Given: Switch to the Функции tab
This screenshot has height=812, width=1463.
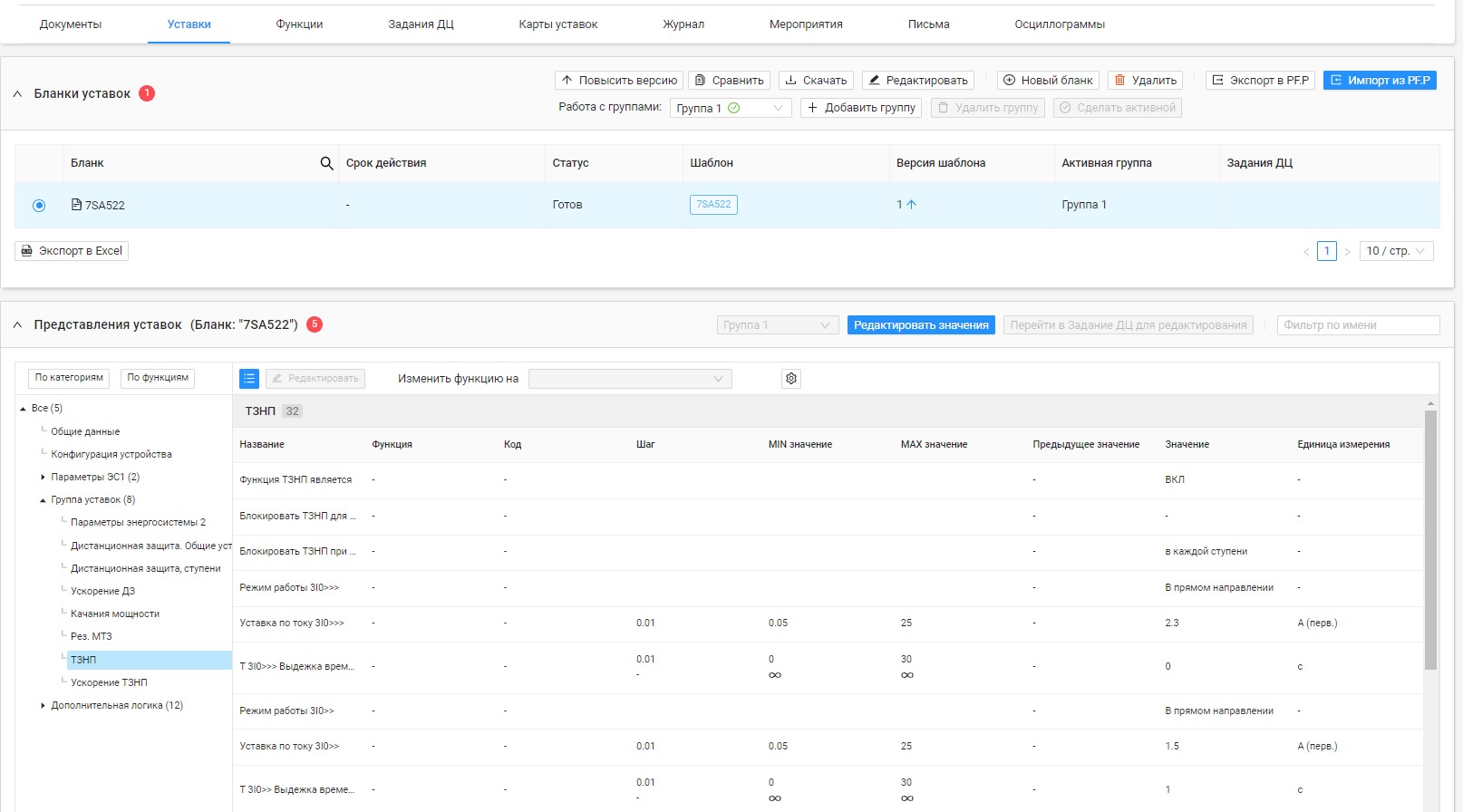Looking at the screenshot, I should click(x=299, y=24).
